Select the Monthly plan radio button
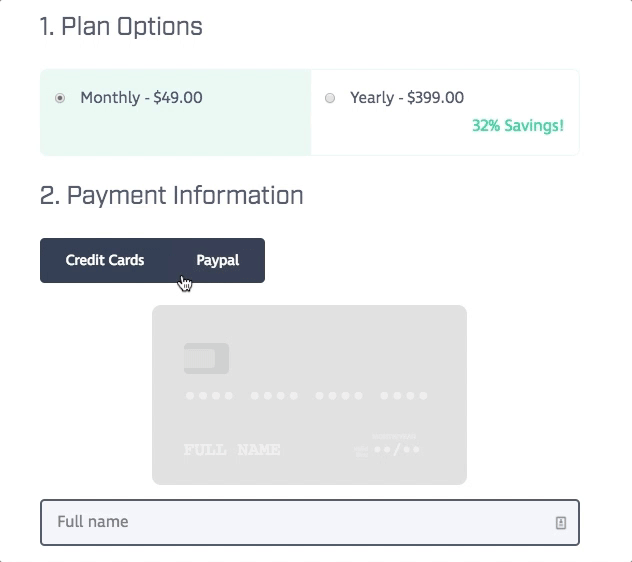Viewport: 632px width, 562px height. [60, 98]
